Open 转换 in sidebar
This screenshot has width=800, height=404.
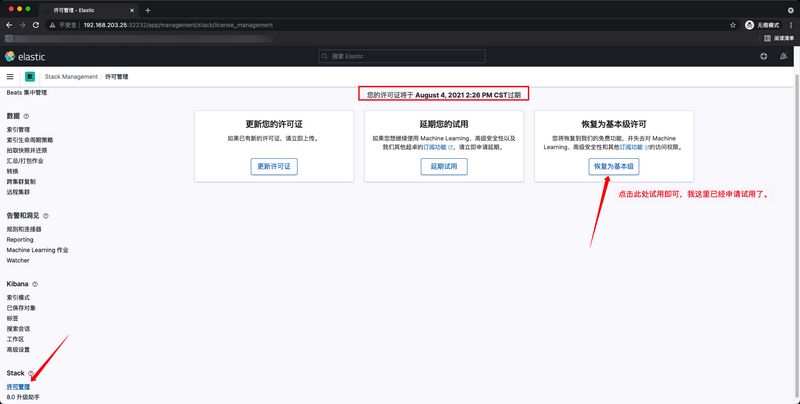pos(12,171)
